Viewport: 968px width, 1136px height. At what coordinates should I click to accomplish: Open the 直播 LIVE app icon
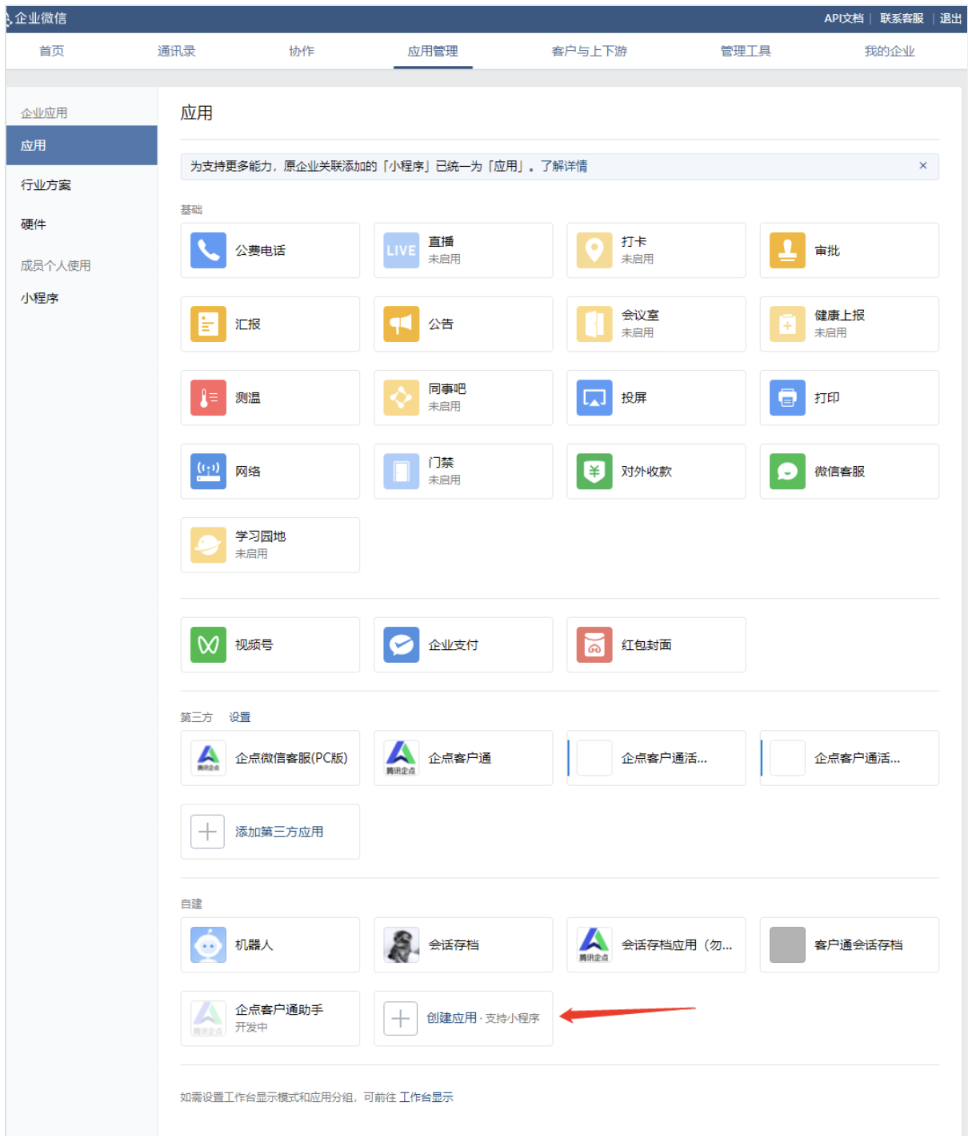point(401,251)
